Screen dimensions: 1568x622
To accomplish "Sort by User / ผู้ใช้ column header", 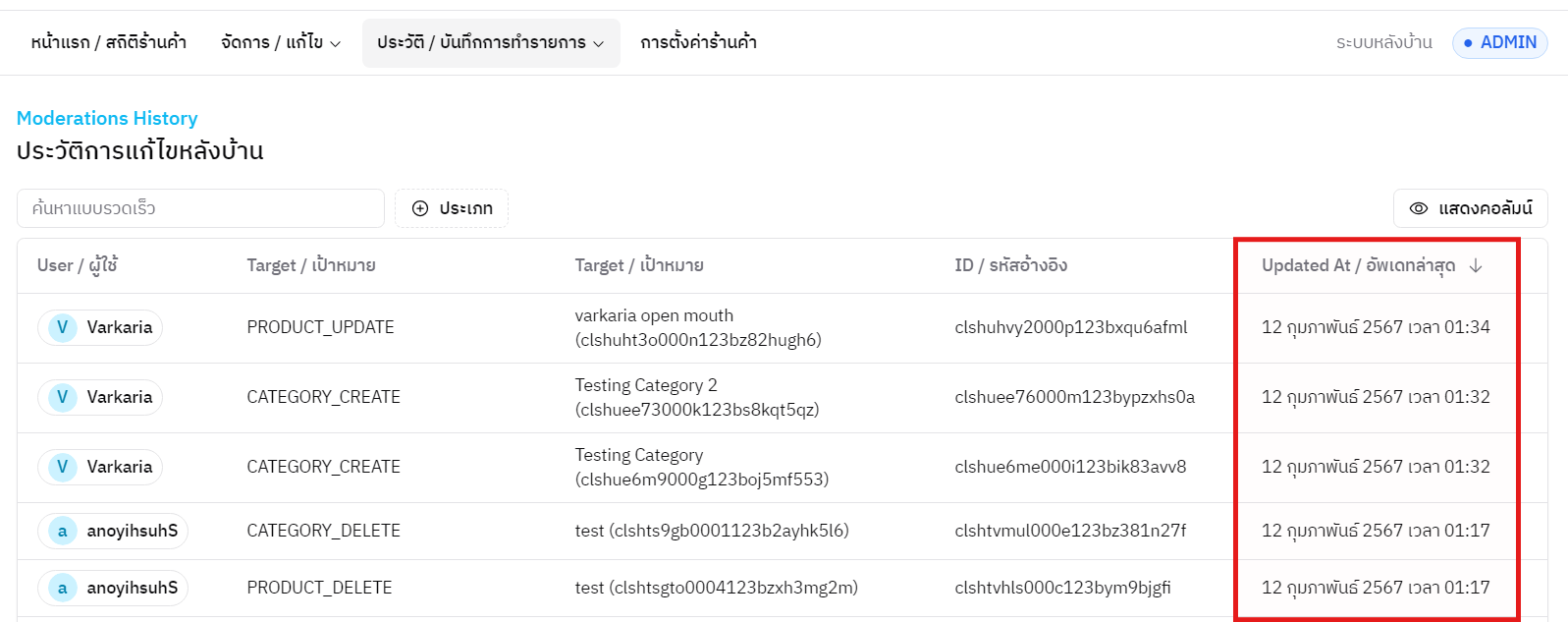I will (x=78, y=265).
